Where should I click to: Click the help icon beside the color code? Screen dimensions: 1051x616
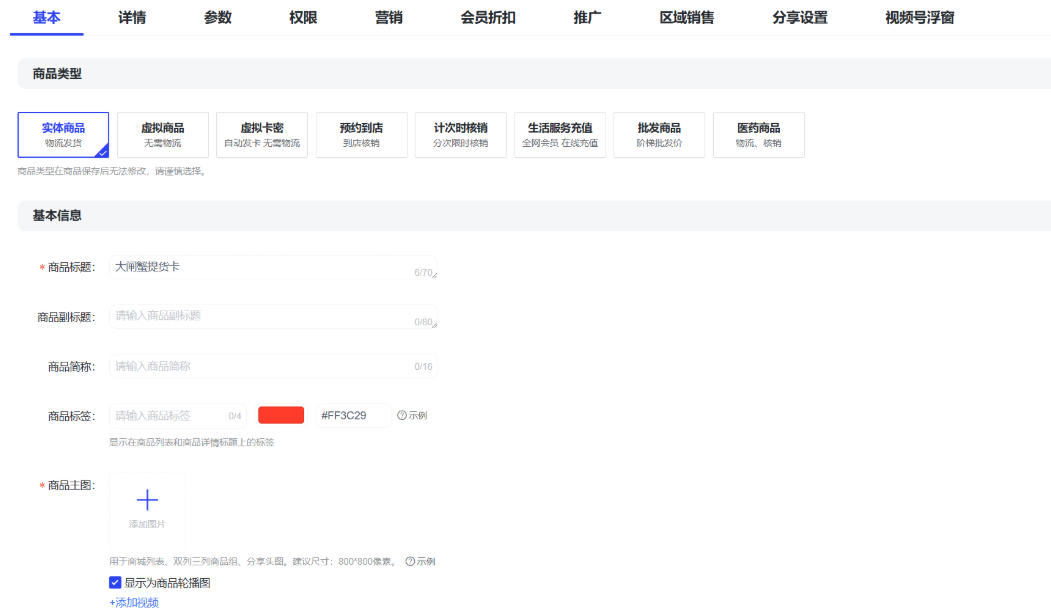click(402, 415)
